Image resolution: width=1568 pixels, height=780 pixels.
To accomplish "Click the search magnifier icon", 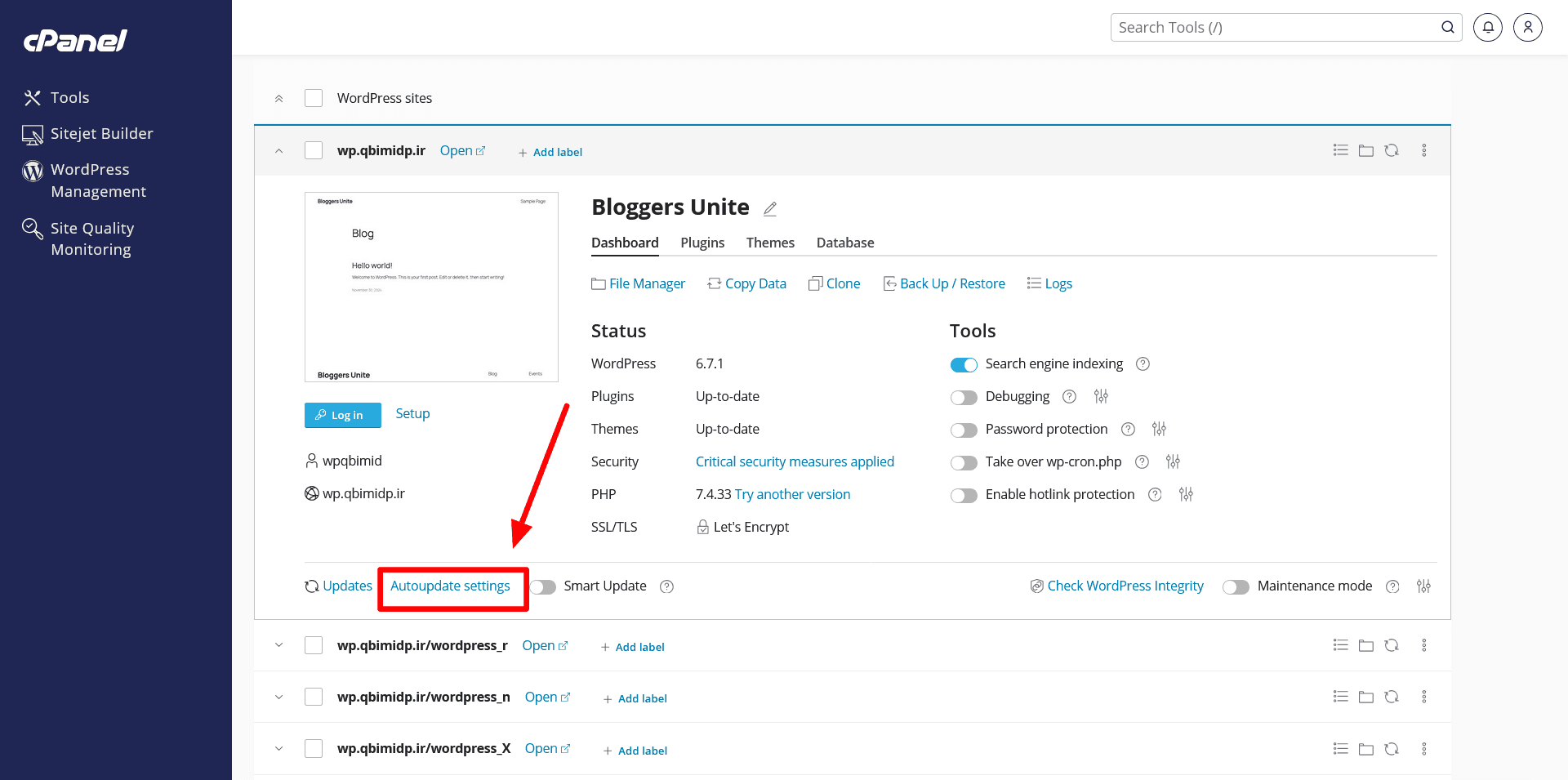I will click(x=1447, y=27).
